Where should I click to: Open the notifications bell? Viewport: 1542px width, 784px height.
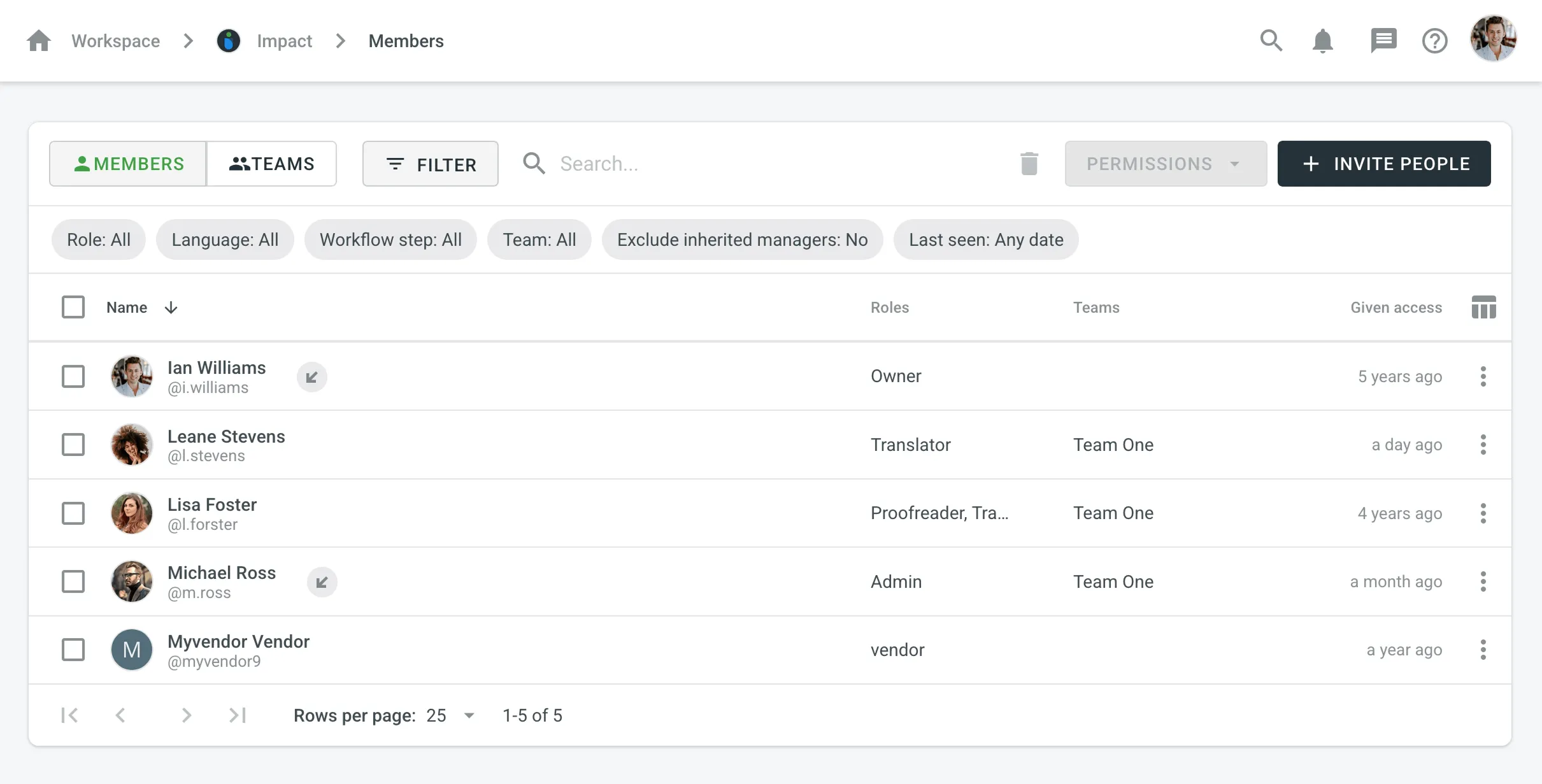tap(1323, 41)
